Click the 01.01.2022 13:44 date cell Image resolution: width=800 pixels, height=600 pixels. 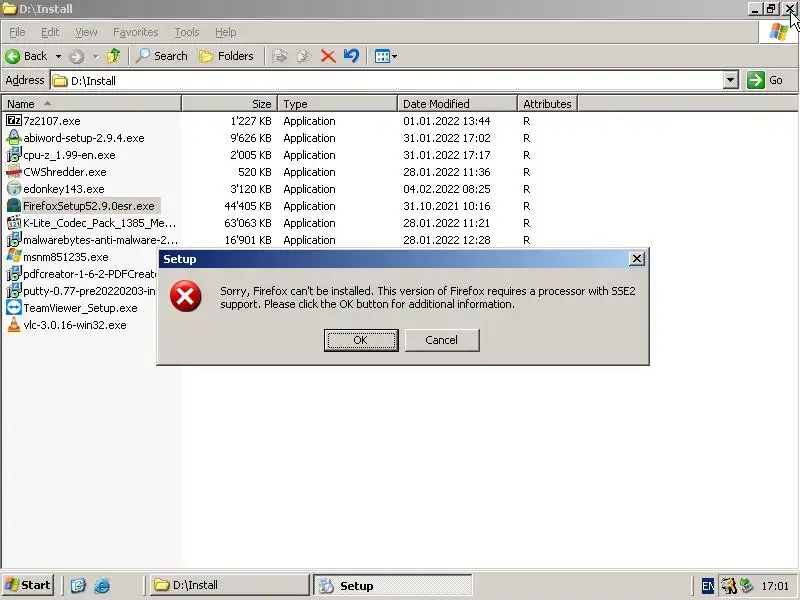tap(446, 121)
